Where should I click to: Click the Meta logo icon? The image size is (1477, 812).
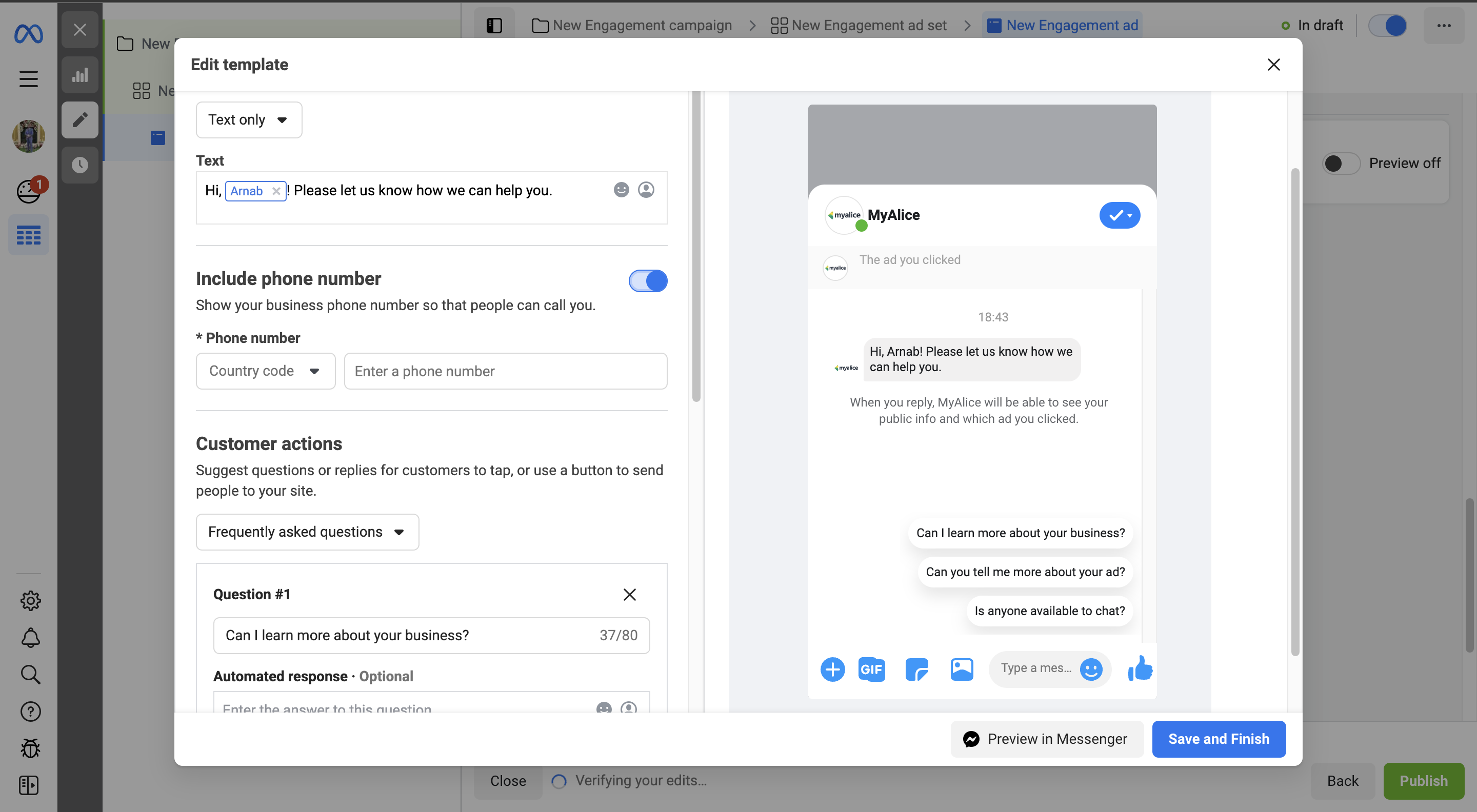[28, 33]
